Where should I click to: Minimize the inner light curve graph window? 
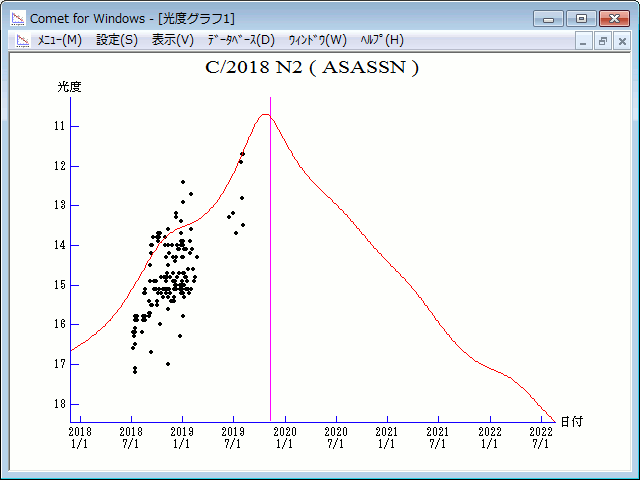point(585,41)
